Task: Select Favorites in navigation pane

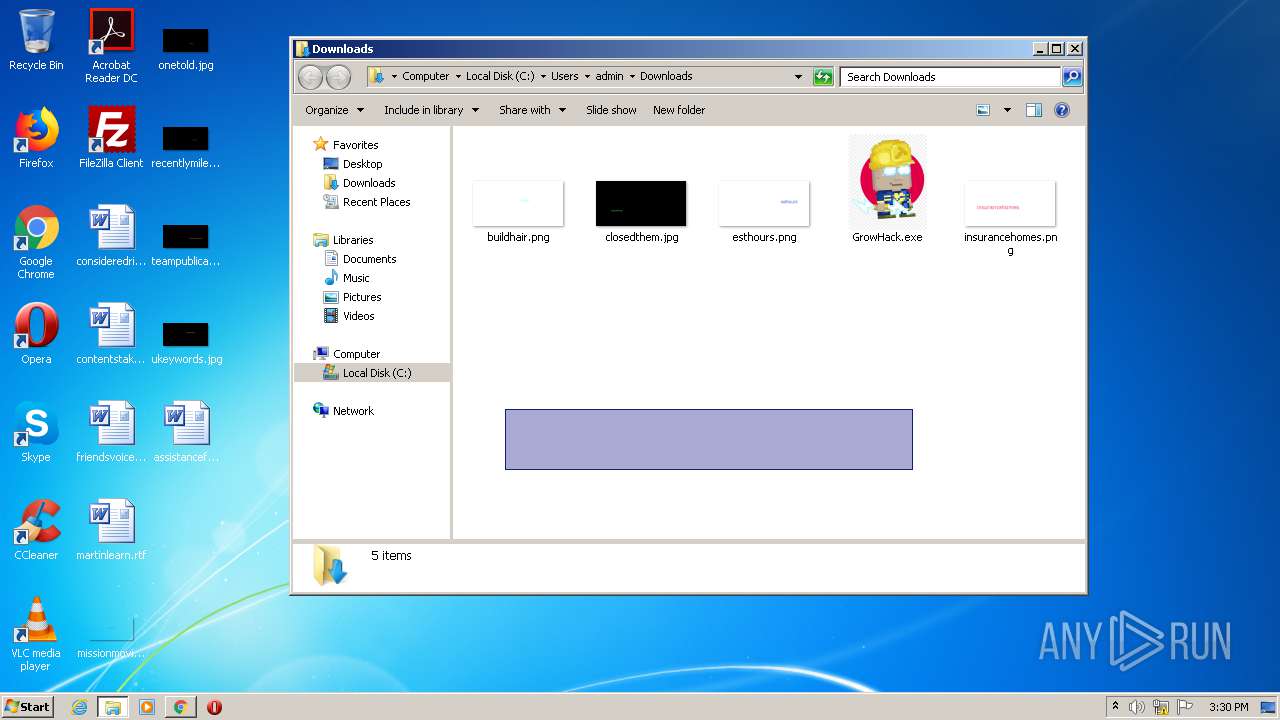Action: tap(355, 145)
